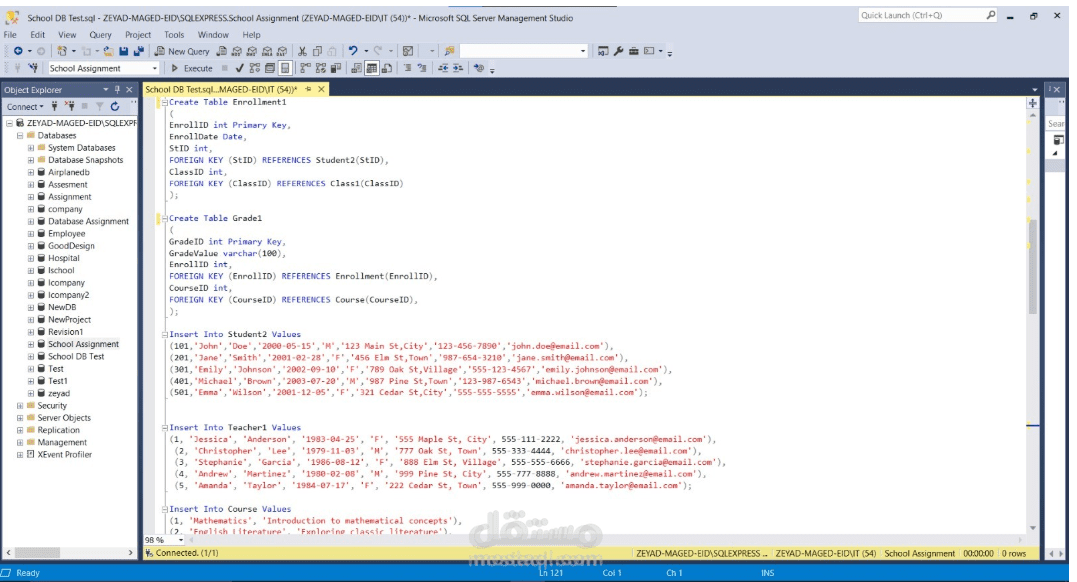Disconnect from the server in Object Explorer
This screenshot has height=582, width=1077.
click(70, 106)
